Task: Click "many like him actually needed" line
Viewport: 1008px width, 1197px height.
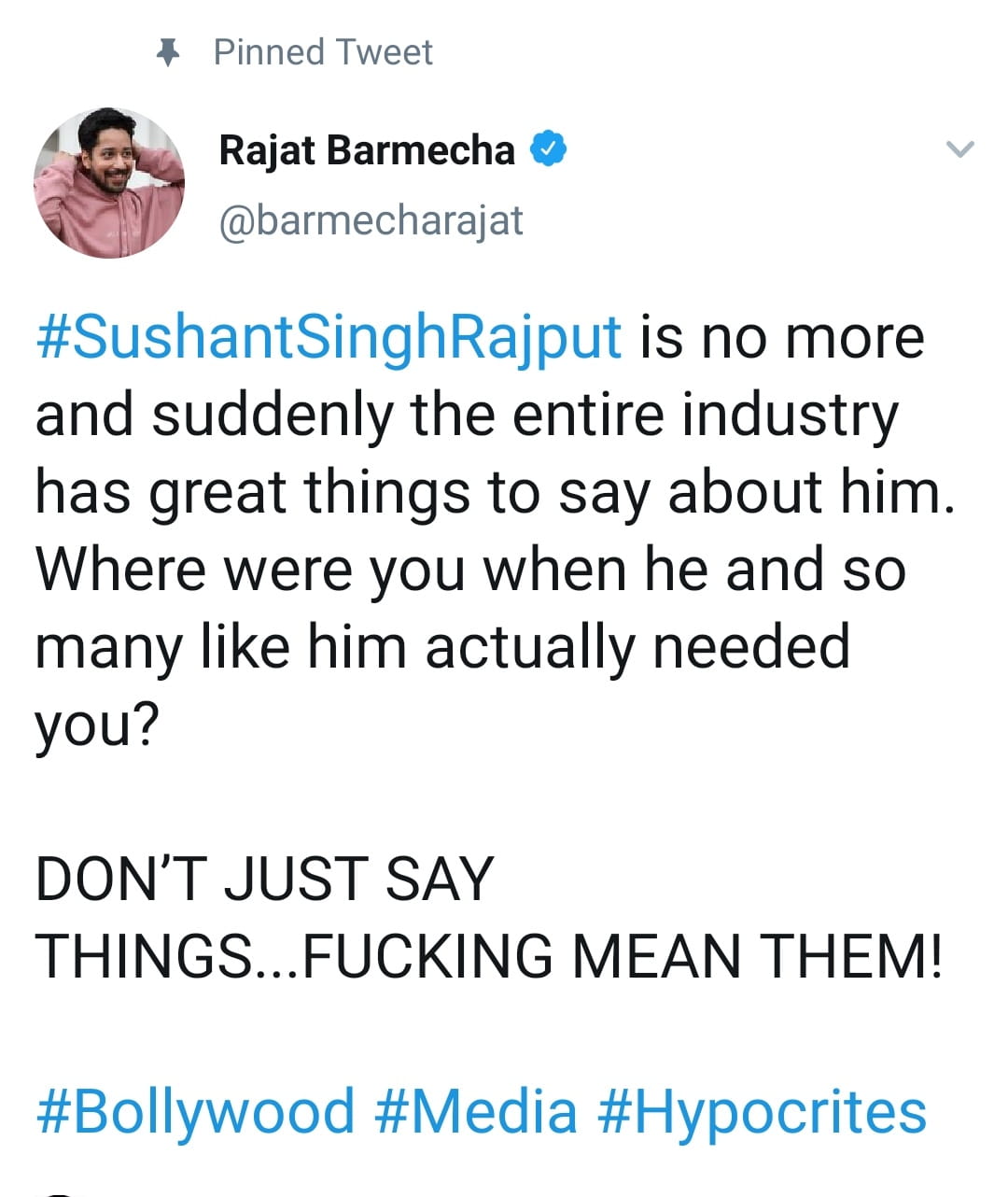Action: click(442, 646)
